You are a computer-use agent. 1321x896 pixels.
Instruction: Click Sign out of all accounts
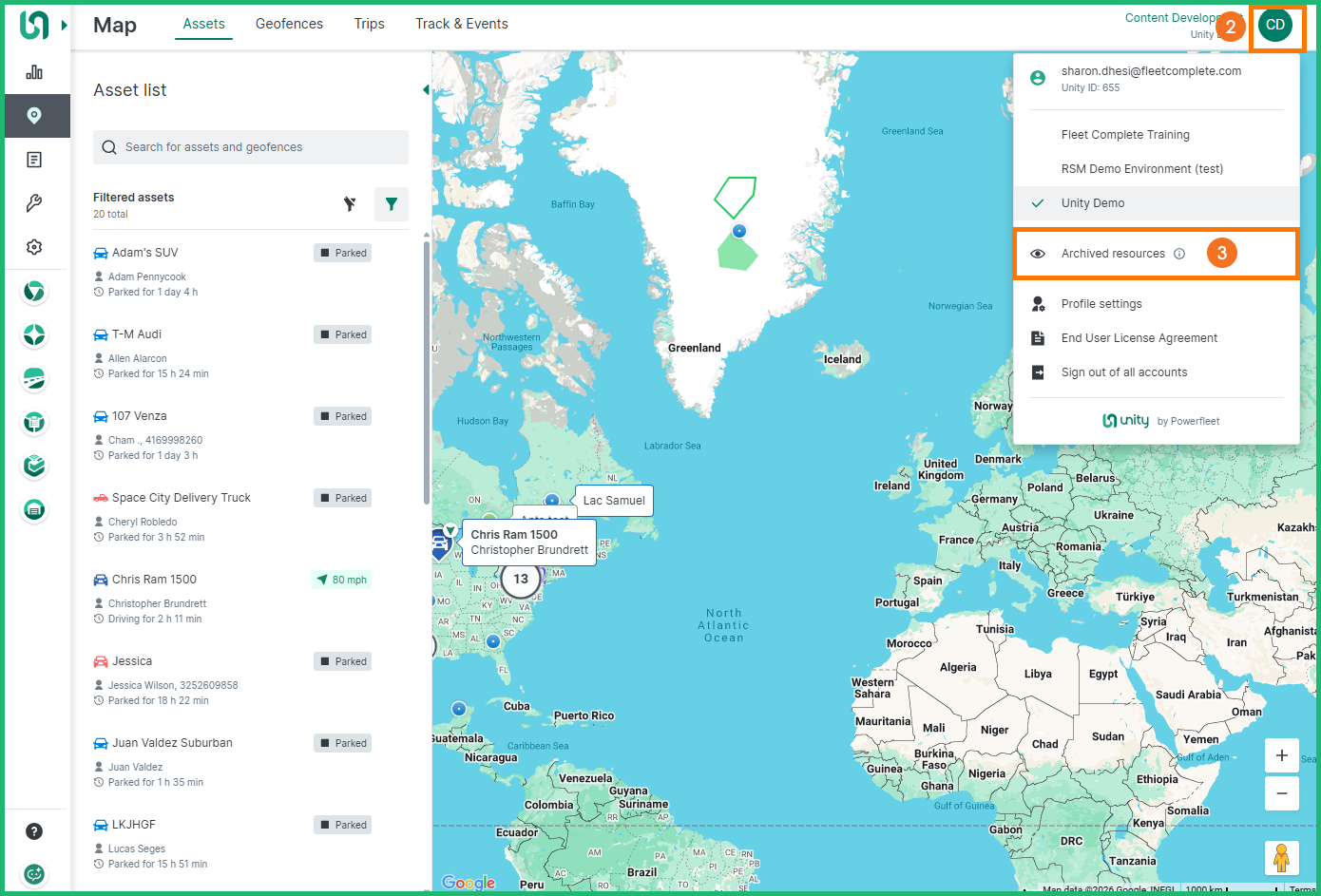tap(1123, 372)
